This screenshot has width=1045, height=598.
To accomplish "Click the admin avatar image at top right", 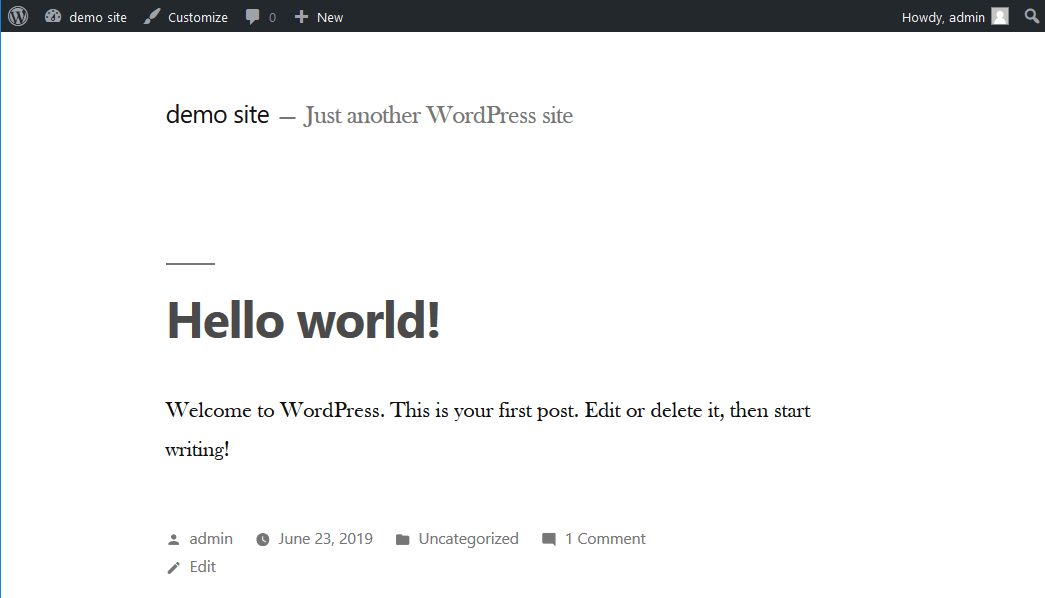I will (999, 16).
